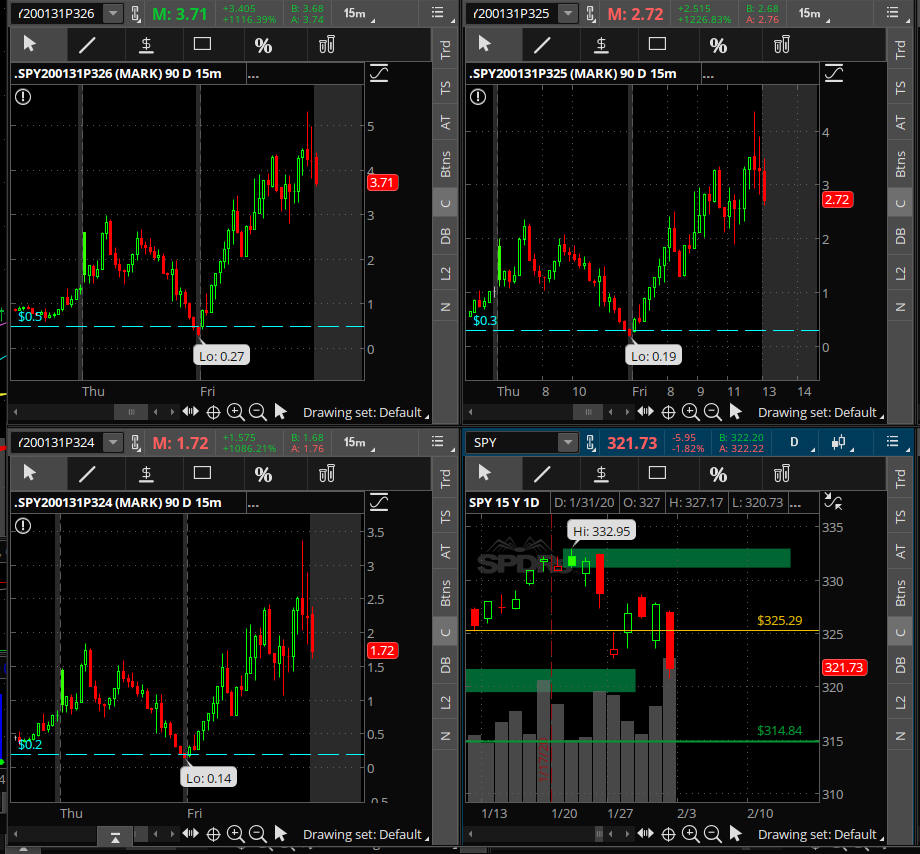
Task: Click link clipboard icon beside P325 symbol
Action: point(590,13)
